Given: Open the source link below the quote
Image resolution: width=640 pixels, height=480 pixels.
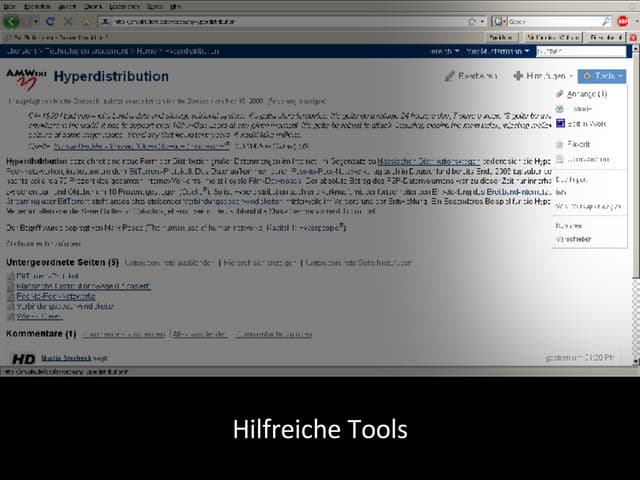Looking at the screenshot, I should (x=142, y=146).
